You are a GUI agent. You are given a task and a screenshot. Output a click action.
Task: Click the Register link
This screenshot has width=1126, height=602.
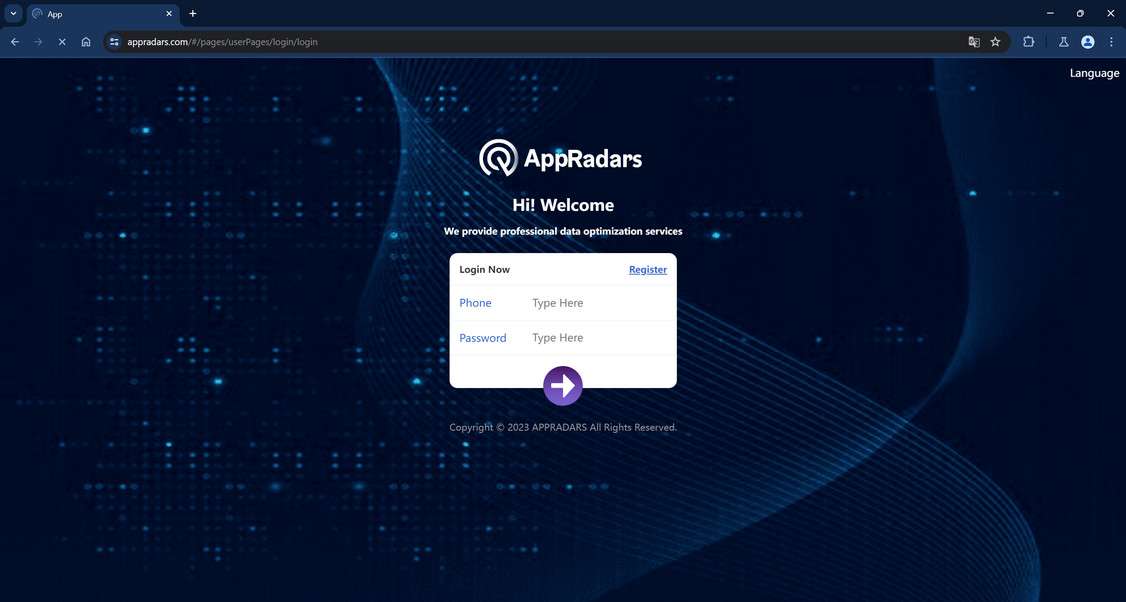[x=647, y=269]
